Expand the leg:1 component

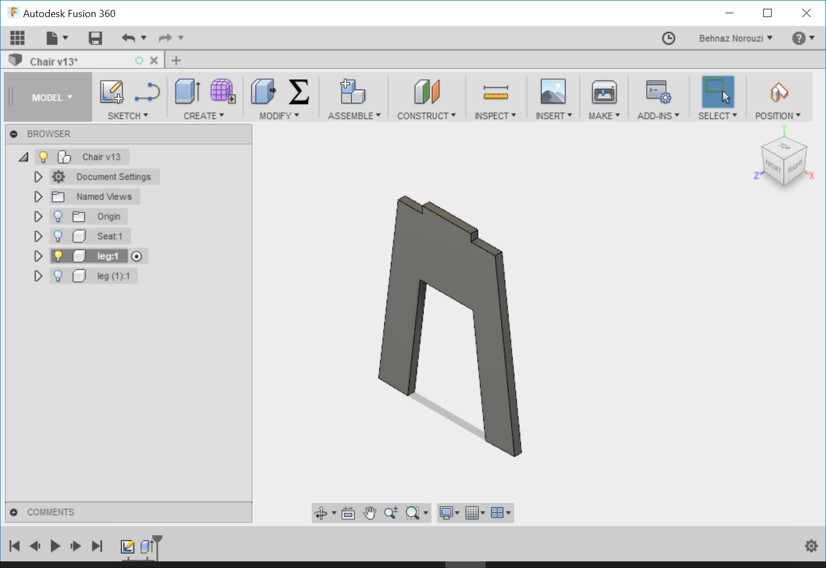point(38,256)
